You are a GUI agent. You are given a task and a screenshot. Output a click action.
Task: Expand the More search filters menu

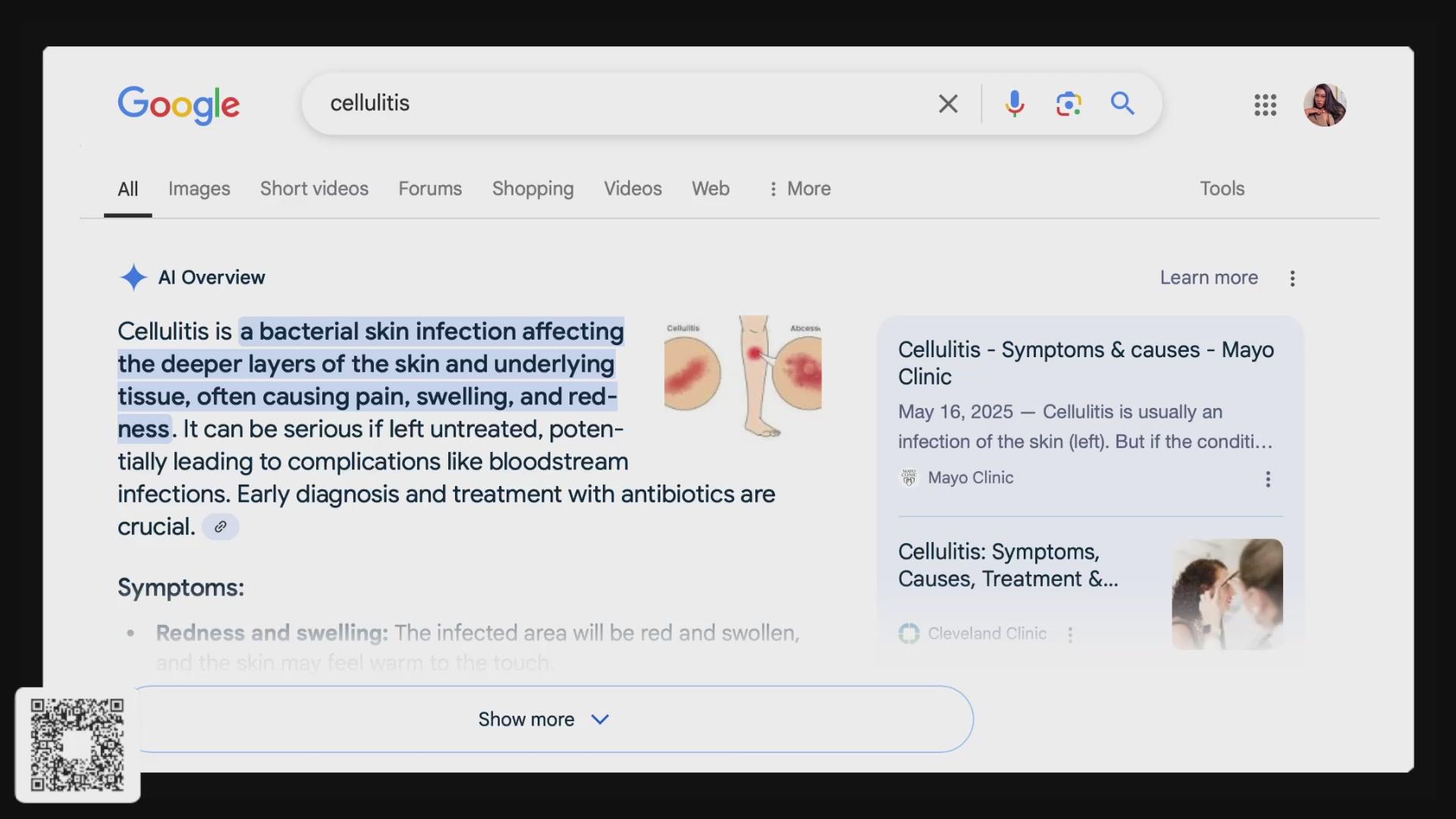799,189
